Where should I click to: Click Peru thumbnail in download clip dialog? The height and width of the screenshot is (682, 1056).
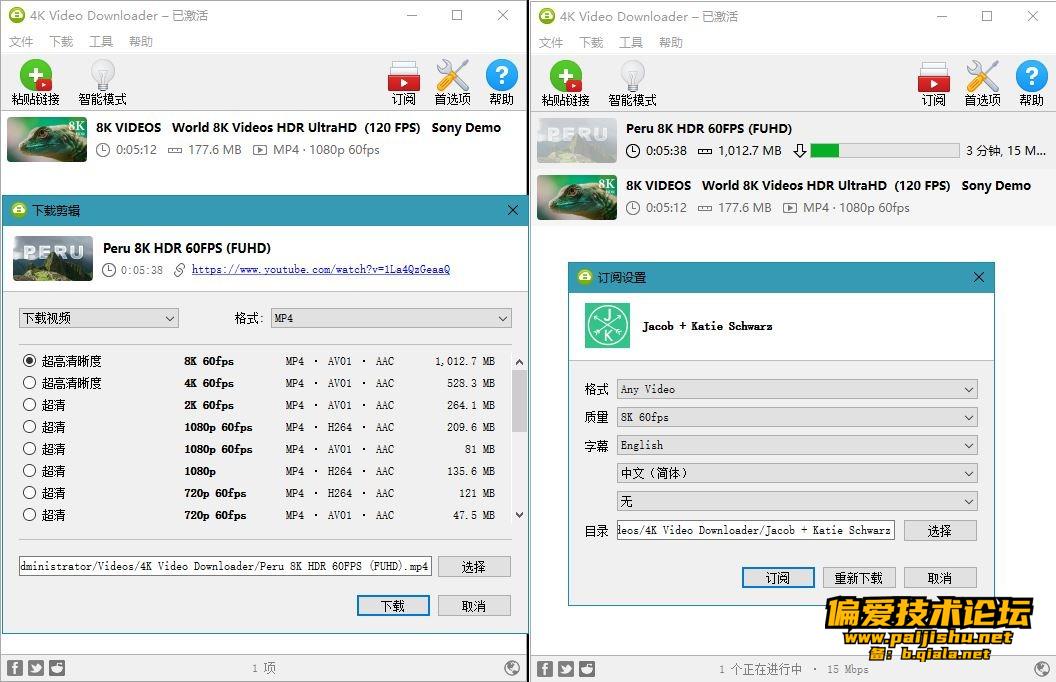53,258
